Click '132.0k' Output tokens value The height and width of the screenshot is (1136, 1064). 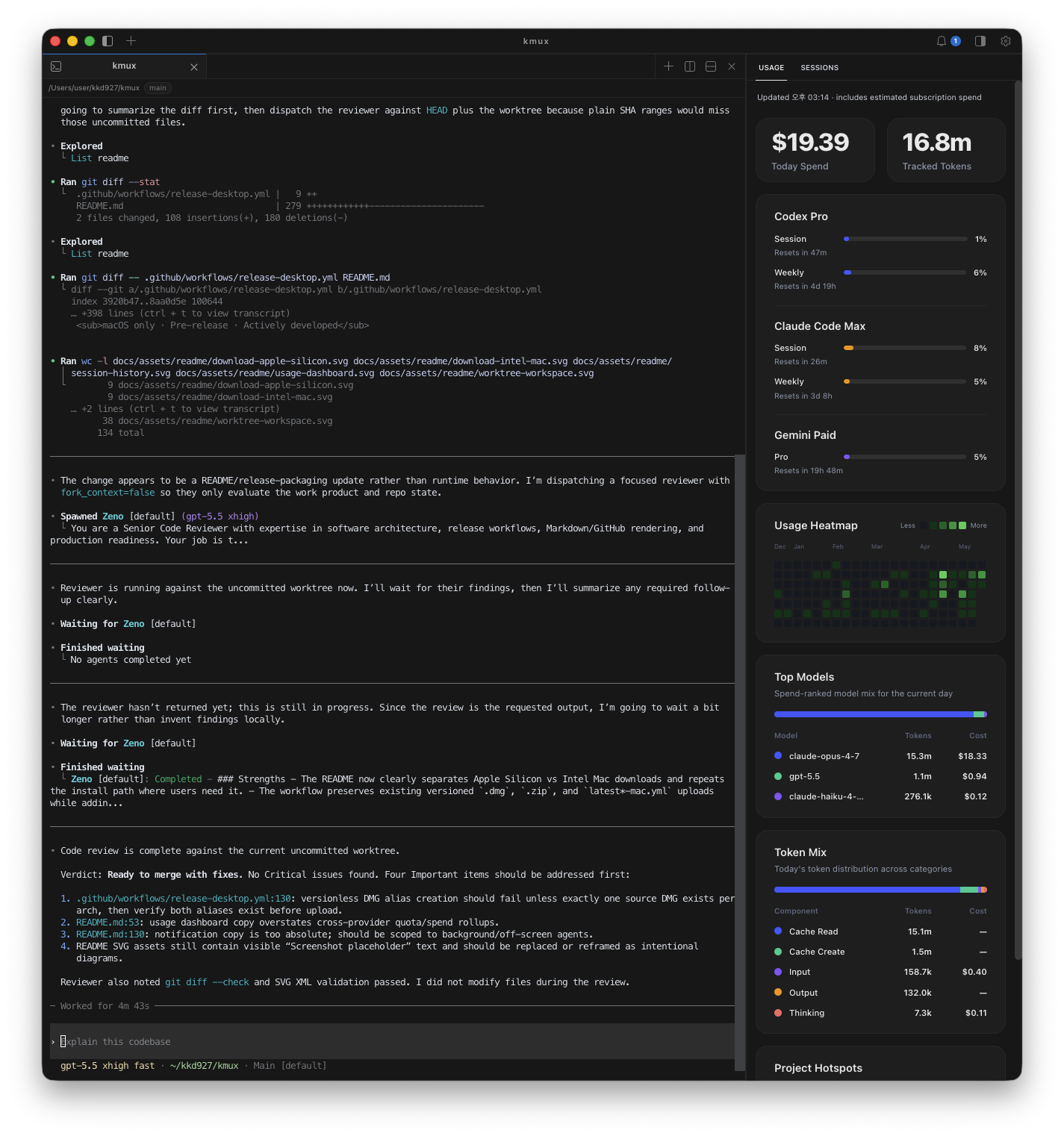pos(918,993)
